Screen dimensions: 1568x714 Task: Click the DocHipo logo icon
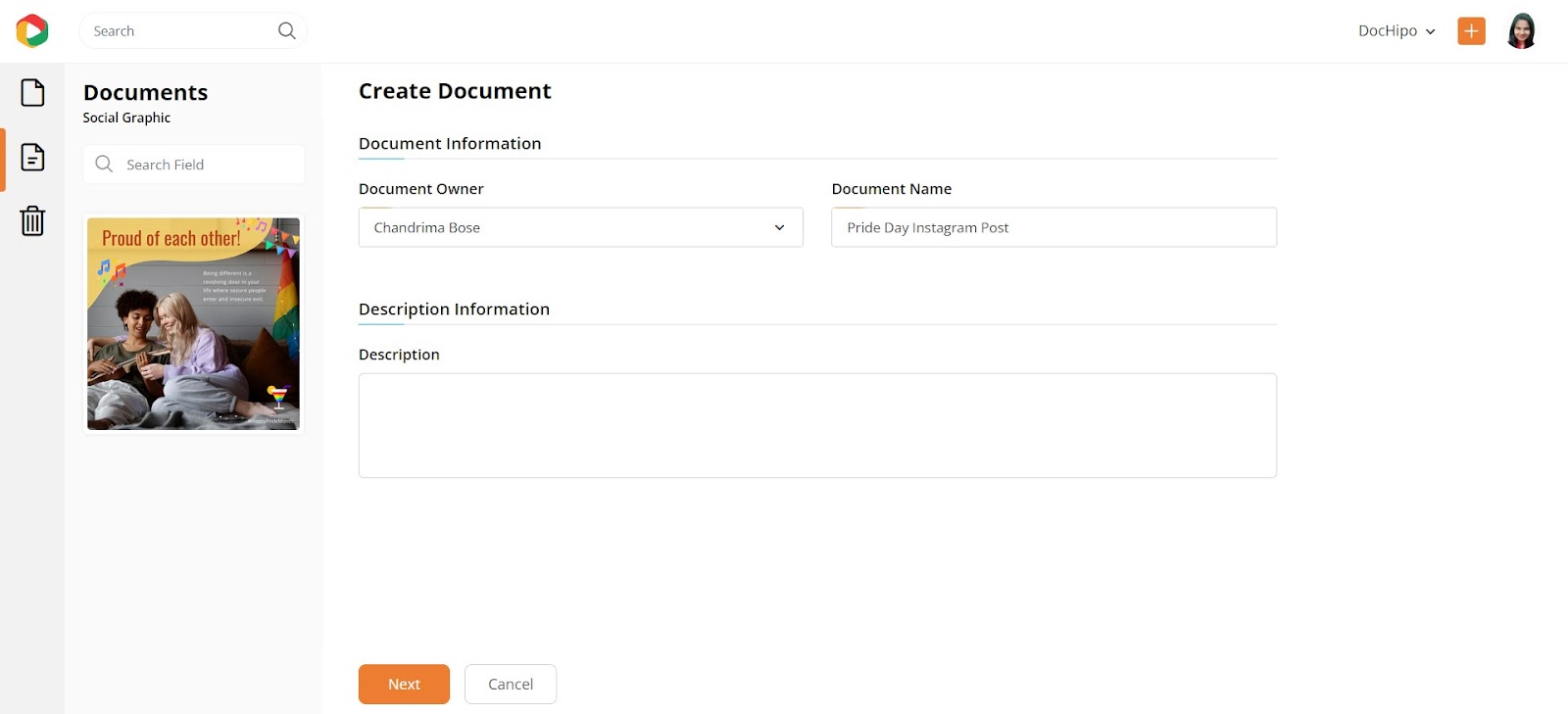pos(32,30)
